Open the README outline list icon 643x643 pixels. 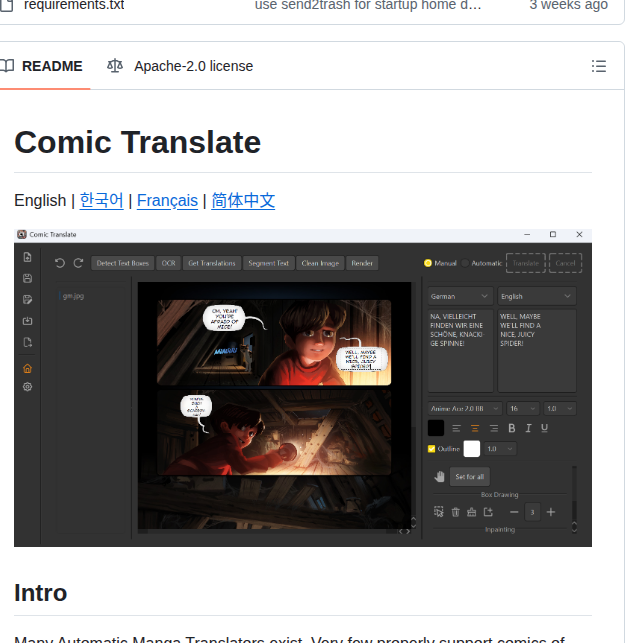point(599,66)
